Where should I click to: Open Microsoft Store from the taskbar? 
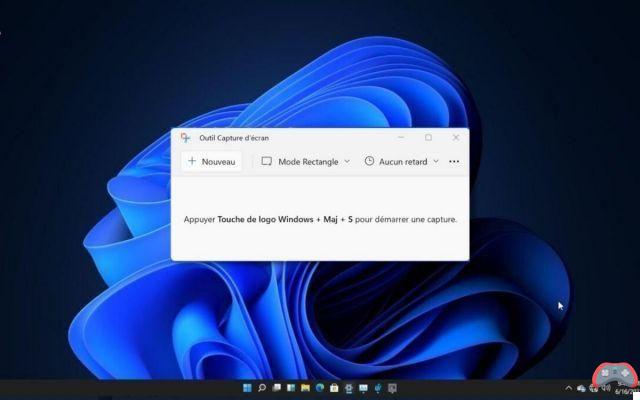pos(334,388)
